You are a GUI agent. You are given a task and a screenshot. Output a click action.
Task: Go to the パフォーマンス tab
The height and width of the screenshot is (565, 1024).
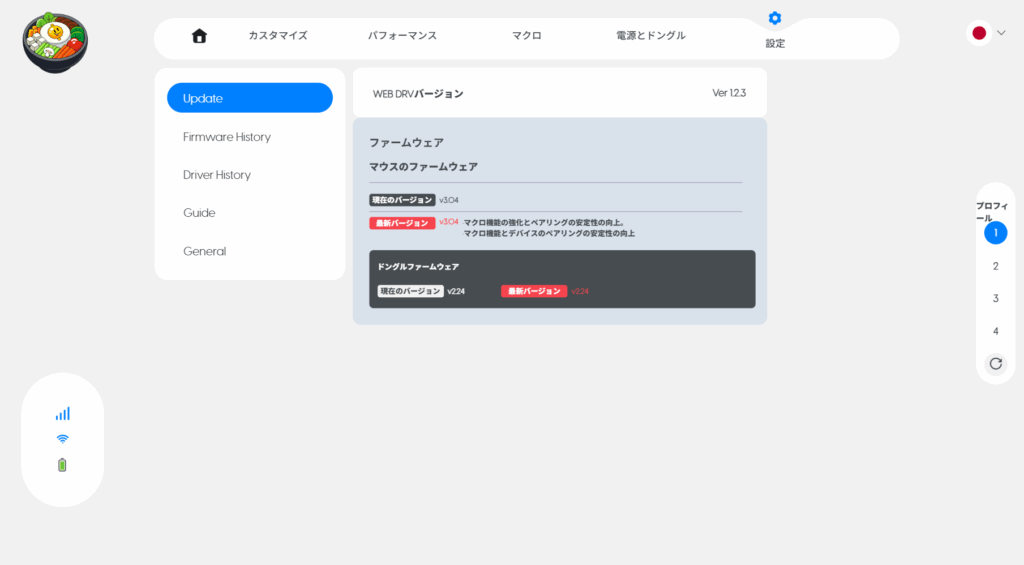(402, 36)
